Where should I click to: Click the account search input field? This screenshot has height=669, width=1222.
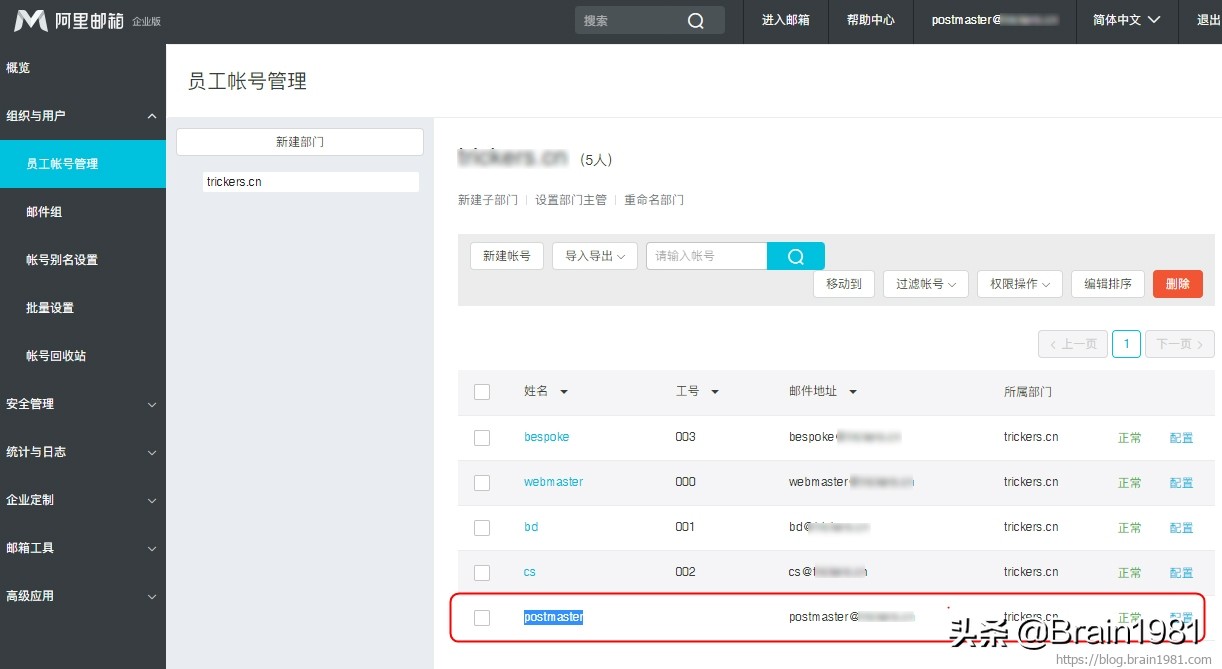click(x=706, y=256)
